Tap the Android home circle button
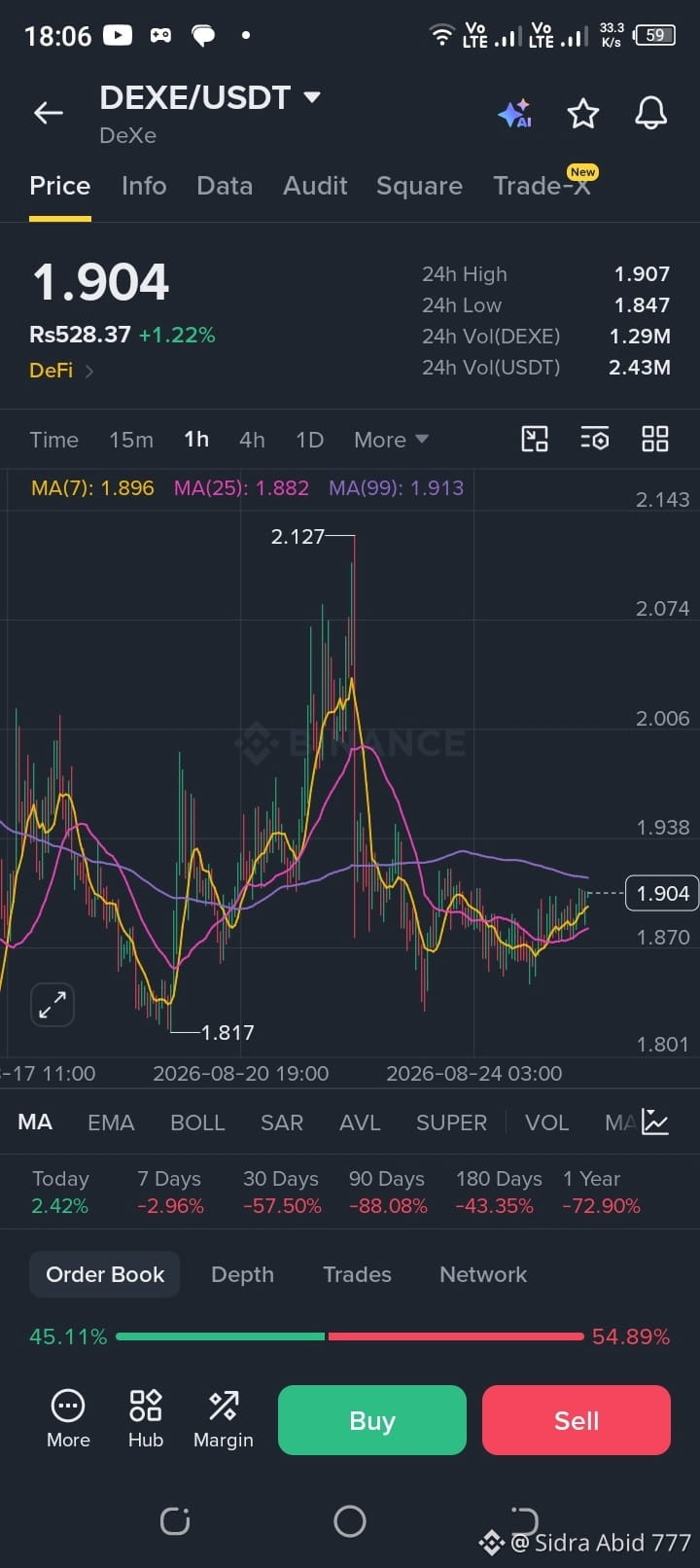 point(350,1520)
